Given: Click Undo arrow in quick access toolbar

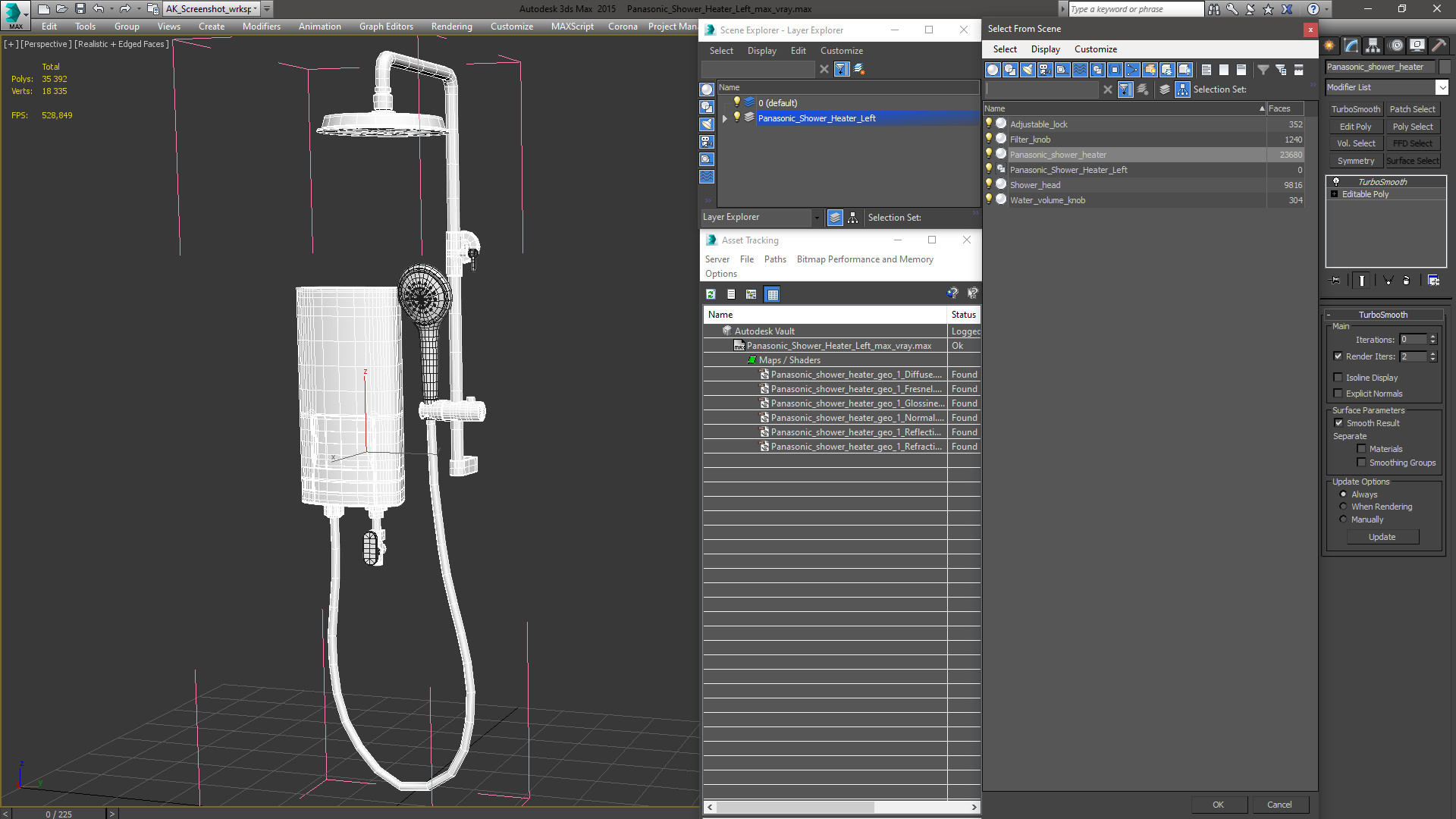Looking at the screenshot, I should (99, 9).
